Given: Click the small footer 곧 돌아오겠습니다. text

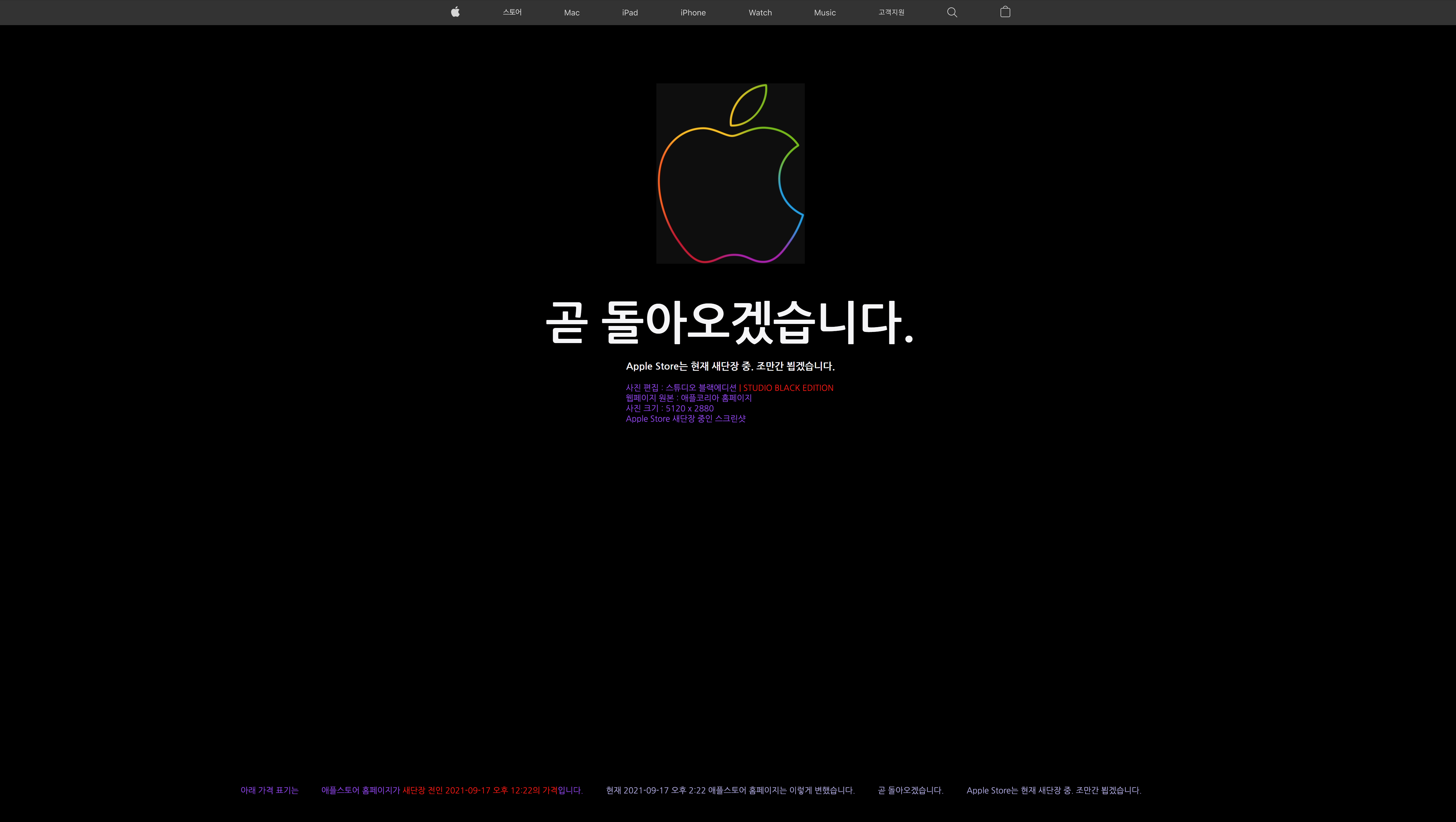Looking at the screenshot, I should click(911, 790).
